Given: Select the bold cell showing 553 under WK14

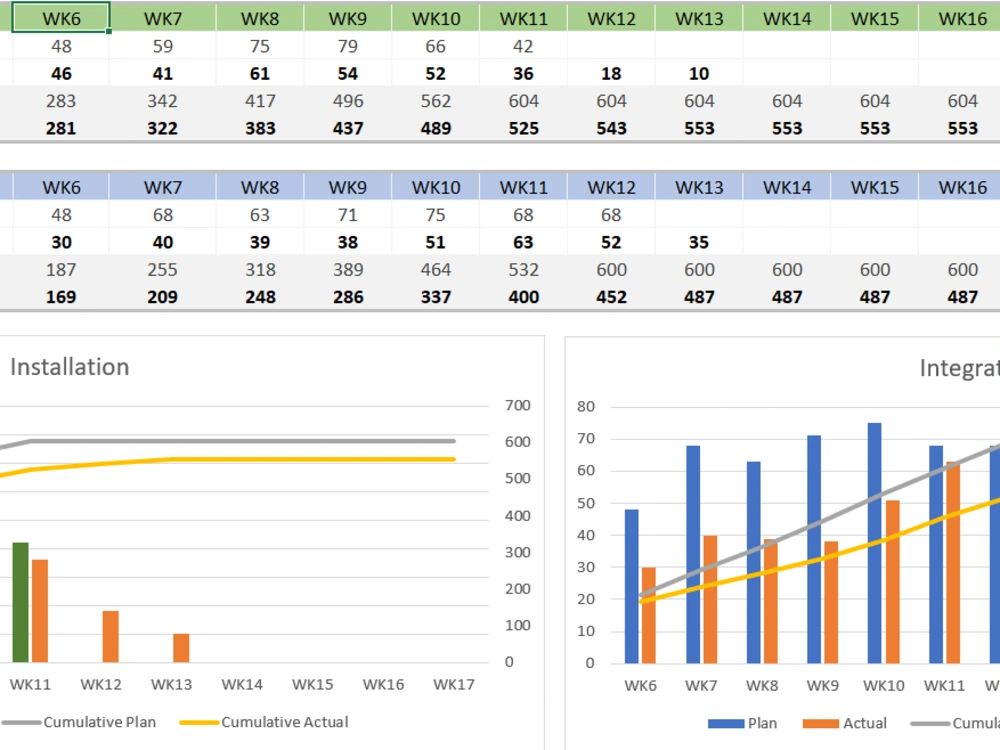Looking at the screenshot, I should pyautogui.click(x=786, y=127).
